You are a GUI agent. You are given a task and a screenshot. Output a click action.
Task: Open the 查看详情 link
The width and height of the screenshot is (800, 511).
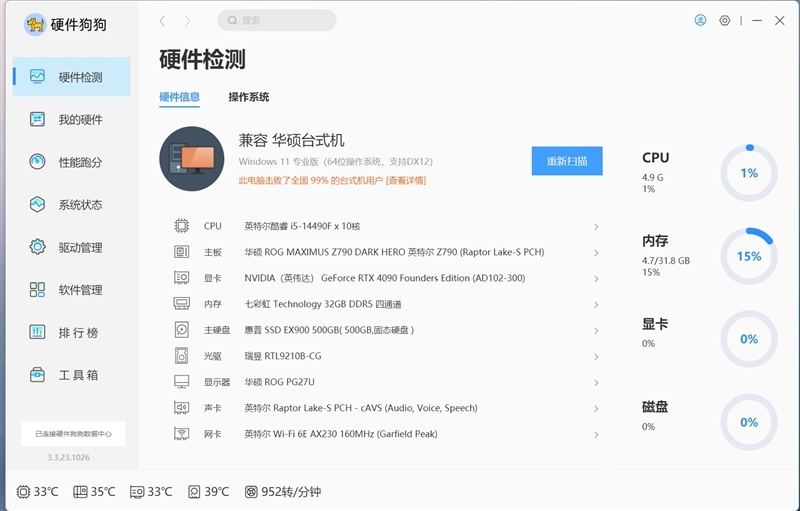pos(406,181)
